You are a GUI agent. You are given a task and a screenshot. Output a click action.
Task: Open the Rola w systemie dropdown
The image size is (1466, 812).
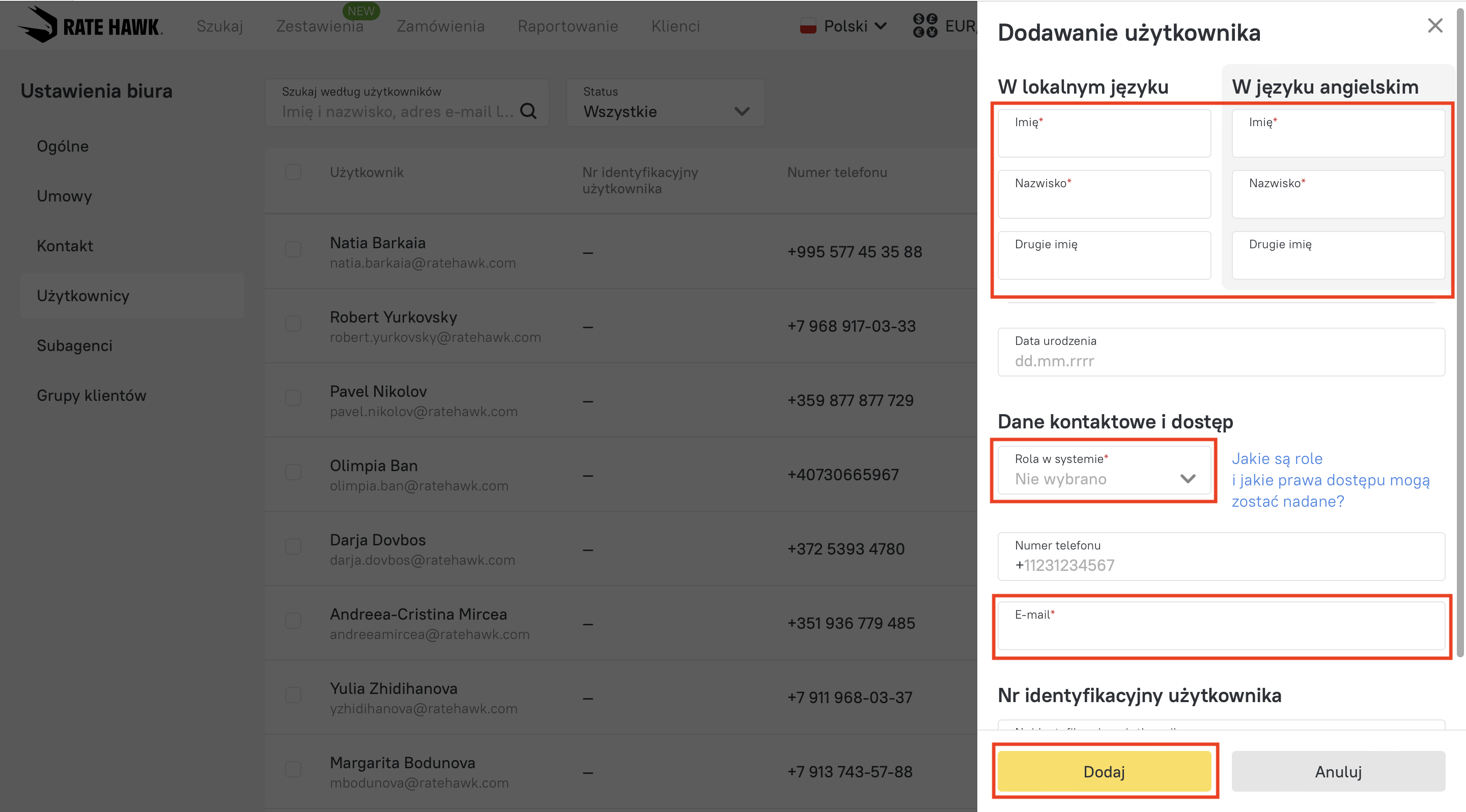tap(1104, 470)
